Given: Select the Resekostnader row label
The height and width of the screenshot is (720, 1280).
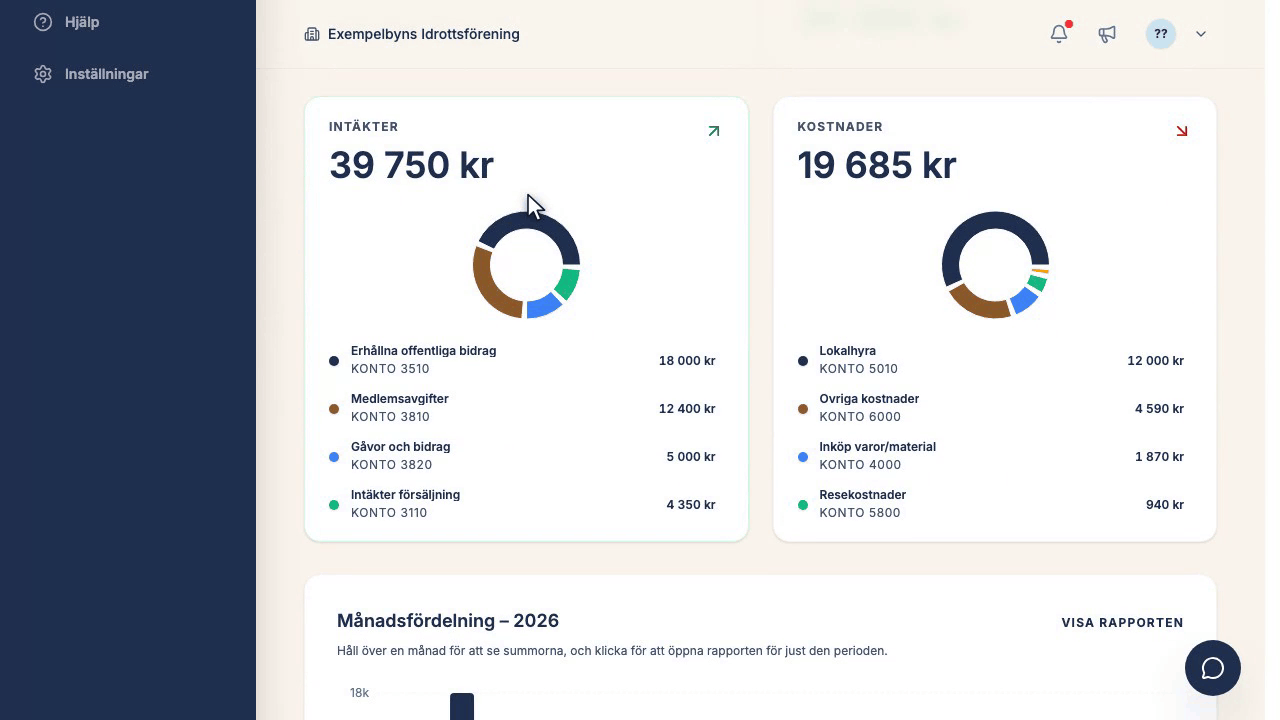Looking at the screenshot, I should click(x=862, y=495).
